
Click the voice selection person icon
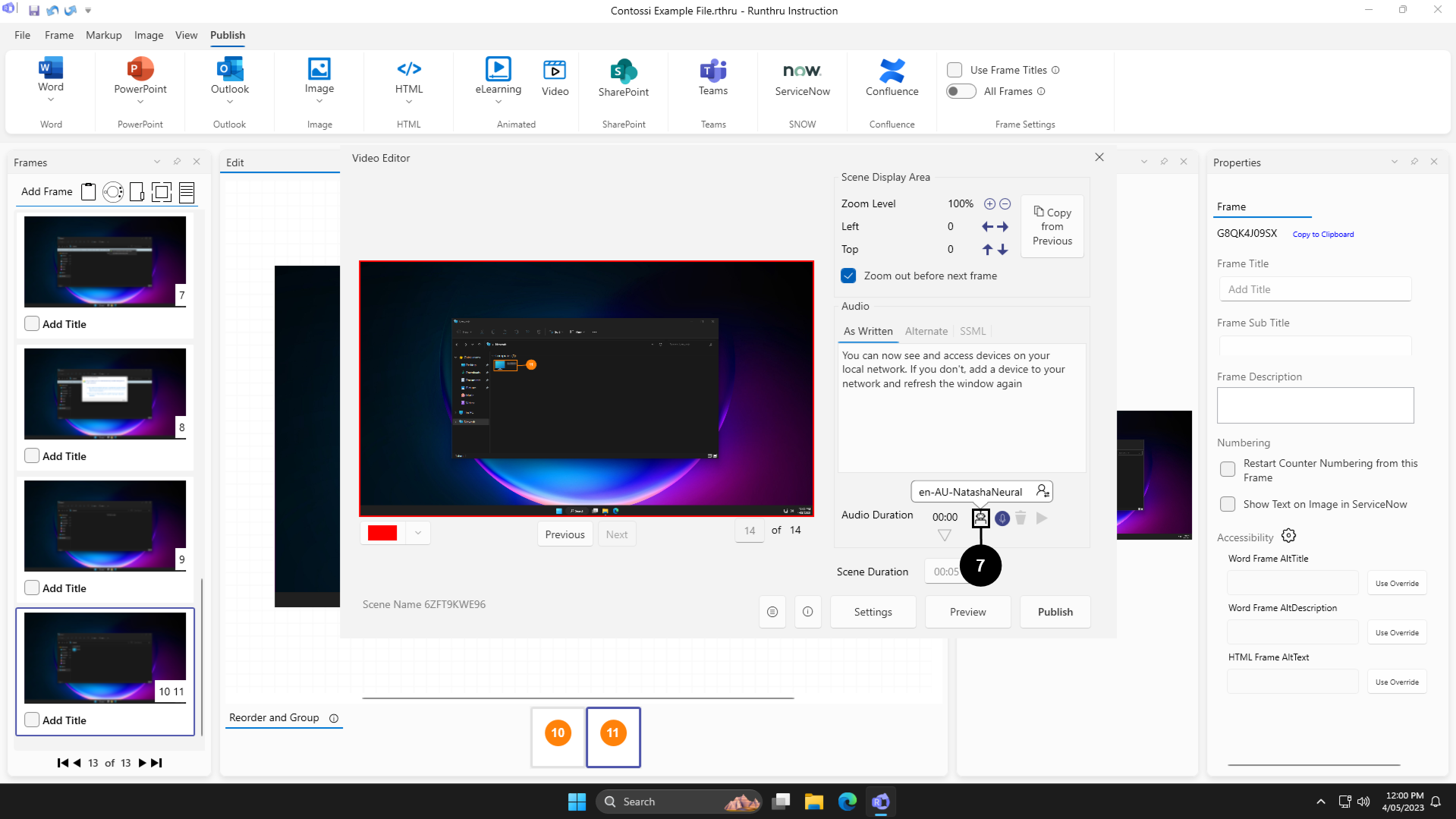1042,491
